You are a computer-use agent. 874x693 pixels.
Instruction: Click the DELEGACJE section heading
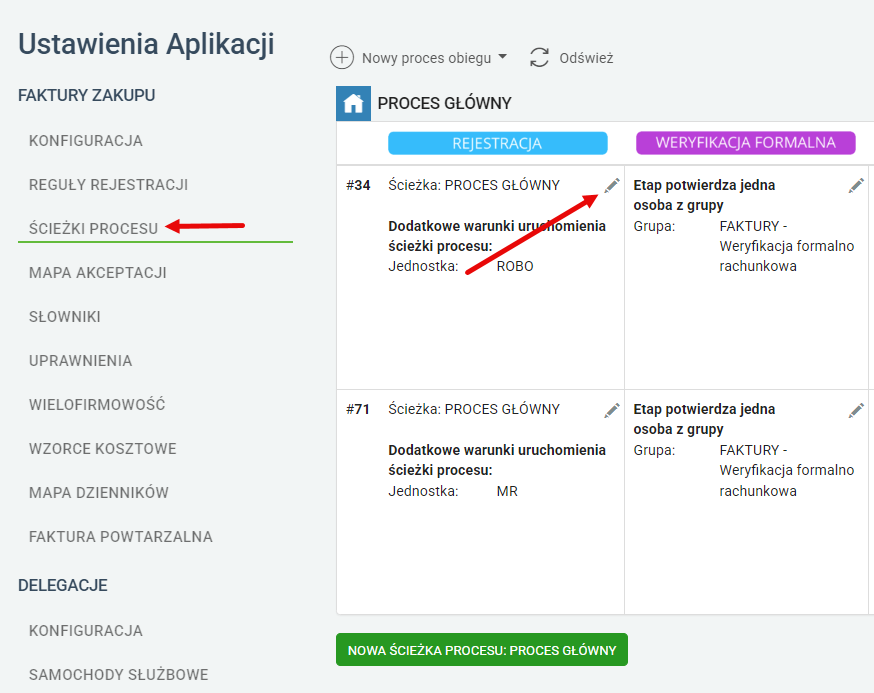[x=63, y=585]
